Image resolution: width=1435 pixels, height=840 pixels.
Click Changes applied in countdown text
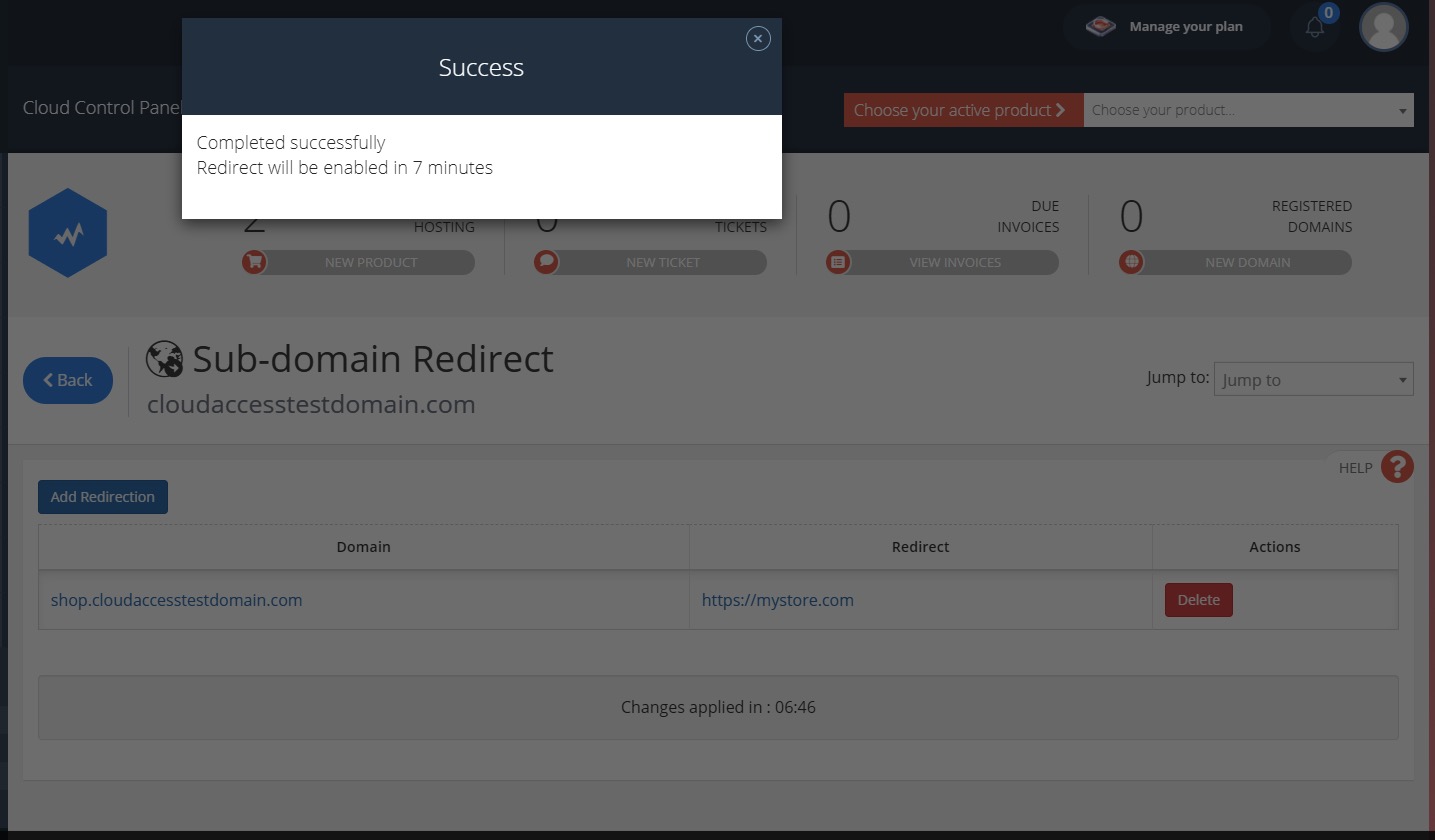coord(718,707)
